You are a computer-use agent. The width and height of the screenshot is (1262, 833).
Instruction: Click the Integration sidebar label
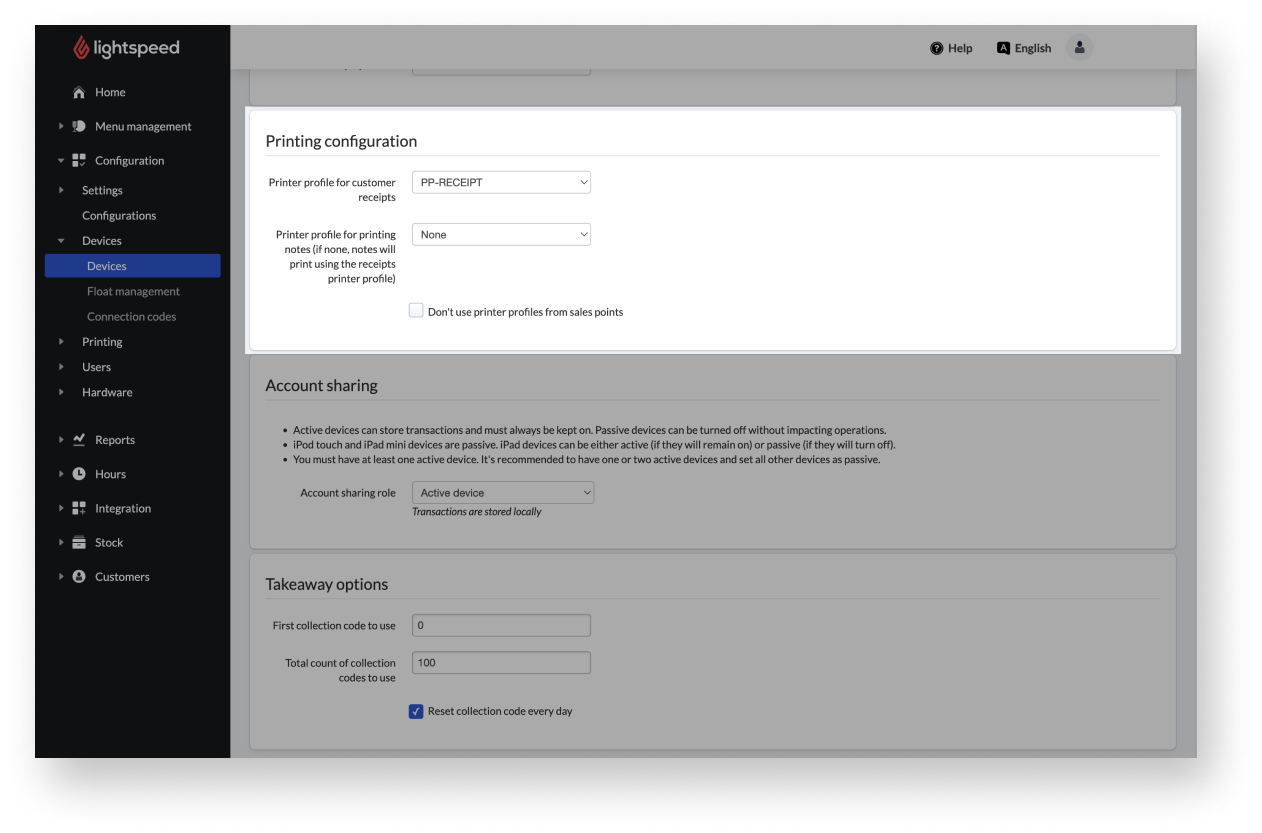coord(123,508)
